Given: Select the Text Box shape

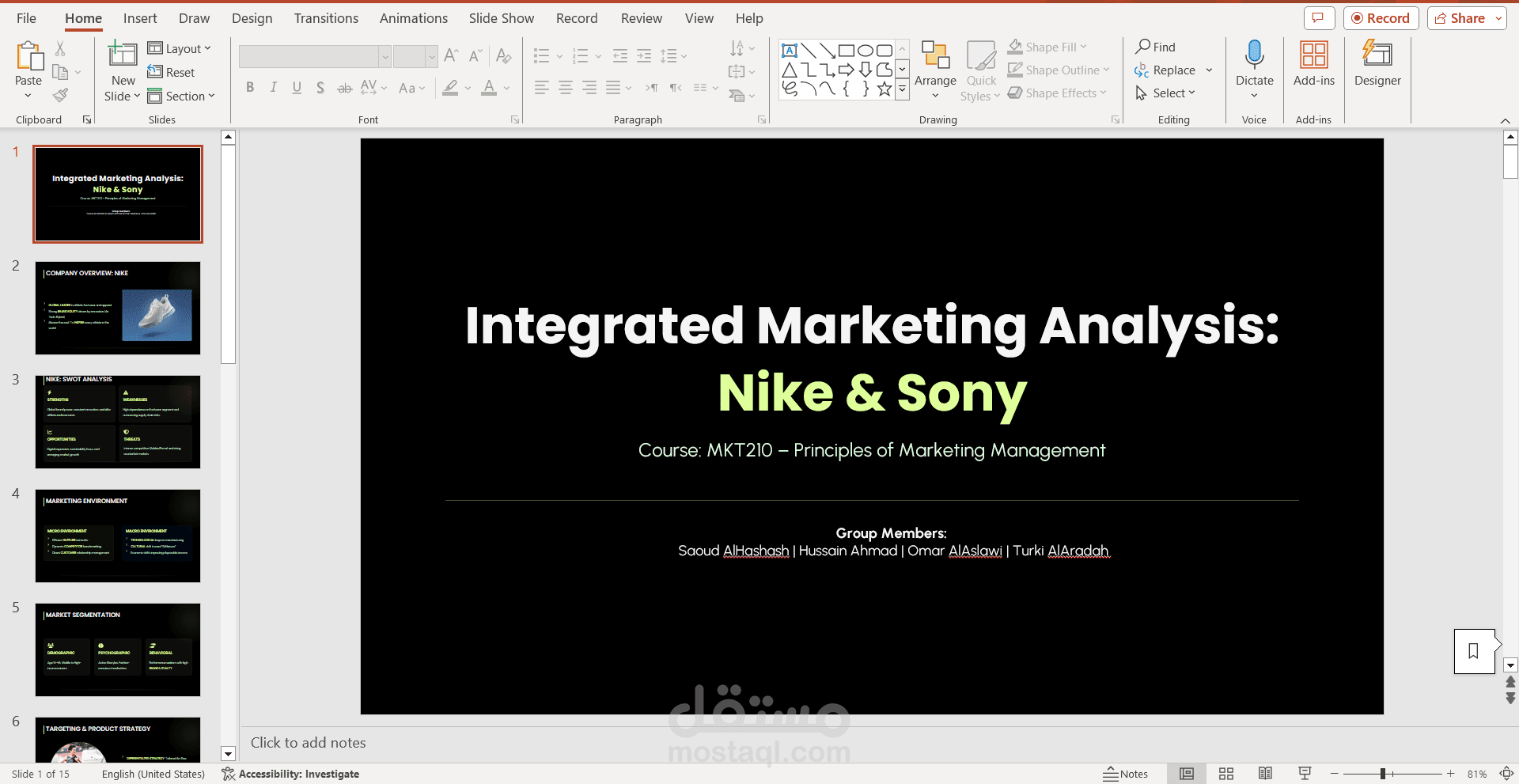Looking at the screenshot, I should (x=789, y=51).
